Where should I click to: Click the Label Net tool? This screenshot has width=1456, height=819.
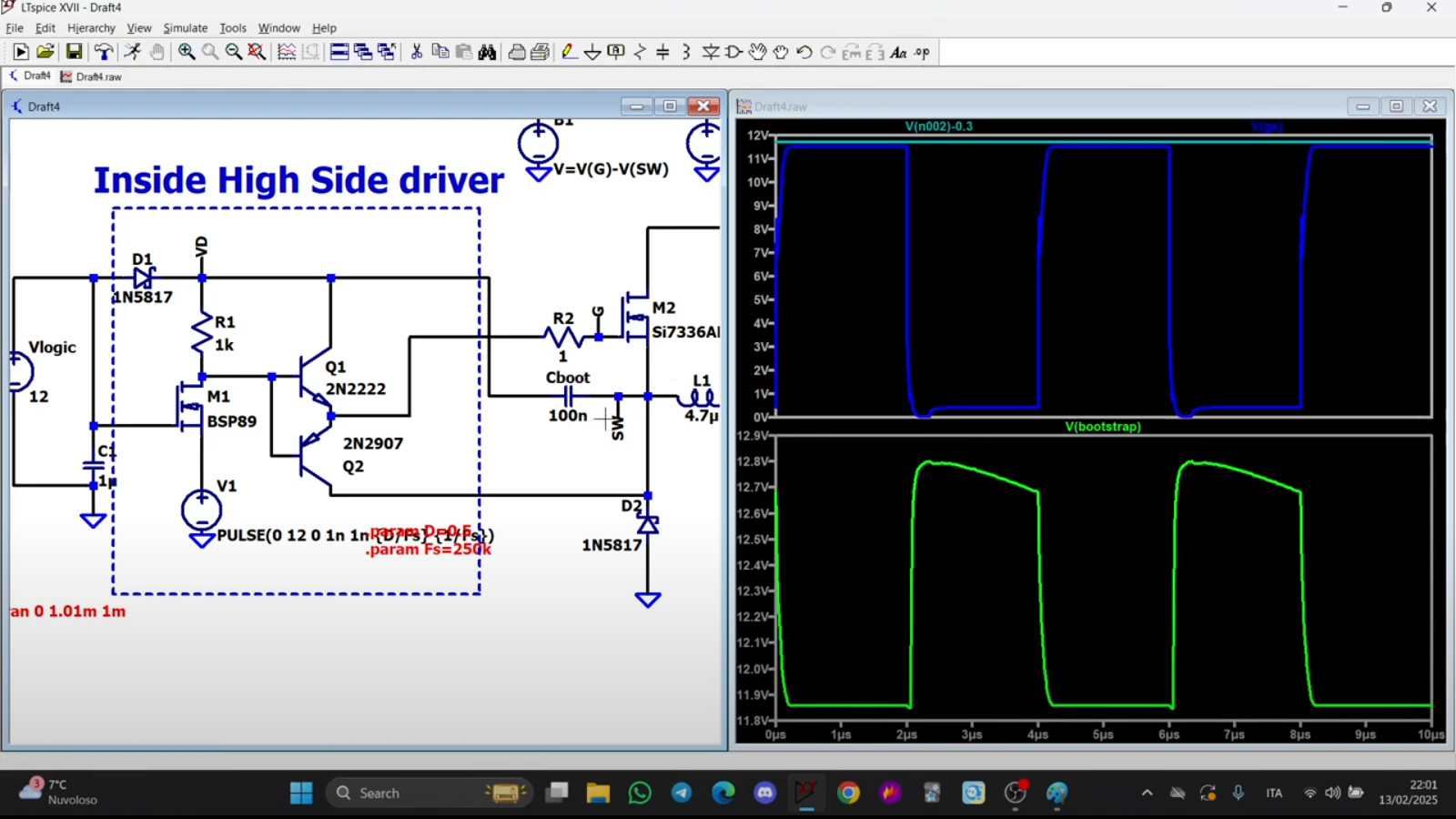pyautogui.click(x=616, y=52)
